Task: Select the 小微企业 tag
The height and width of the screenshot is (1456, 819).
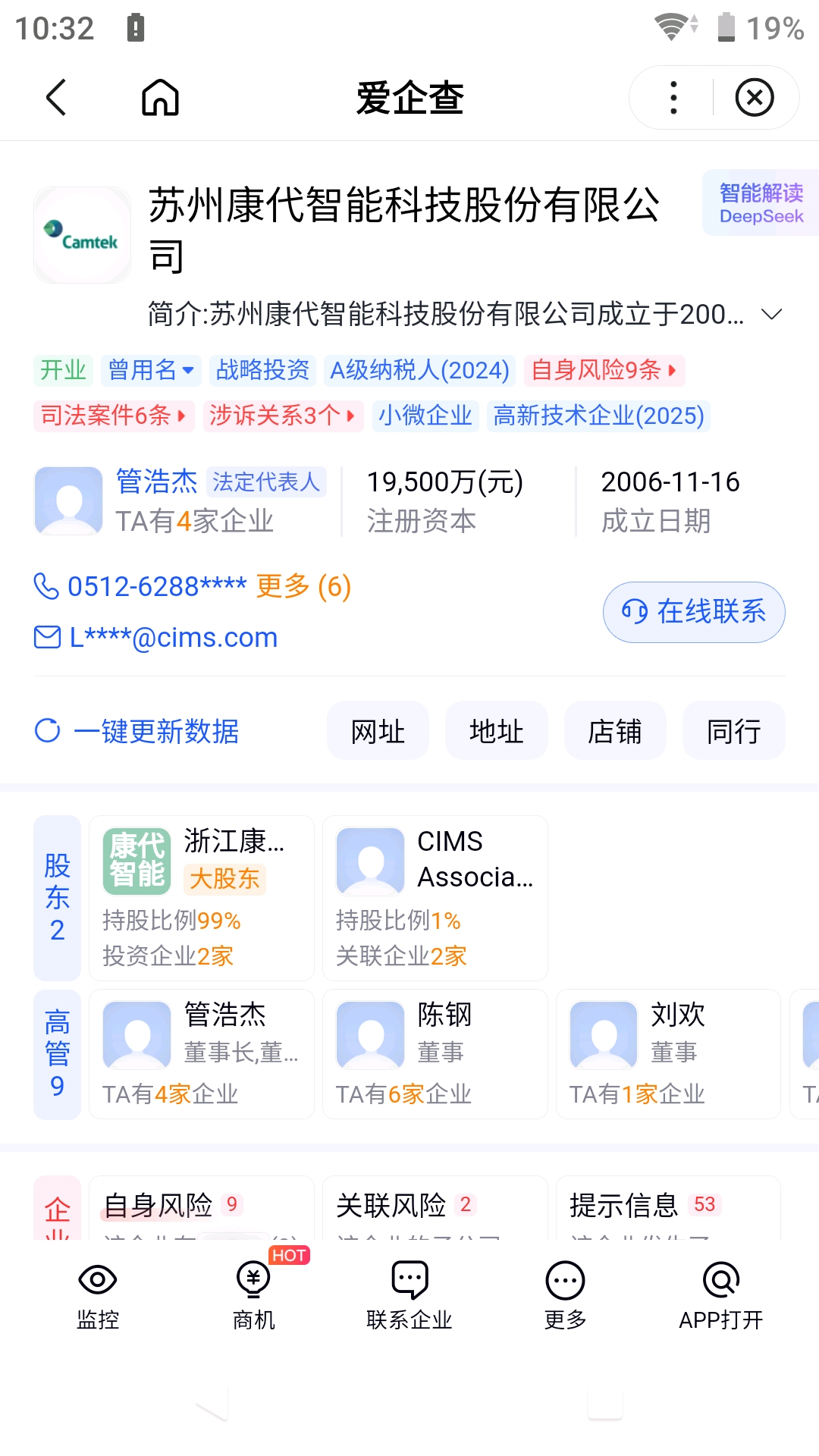Action: [425, 416]
